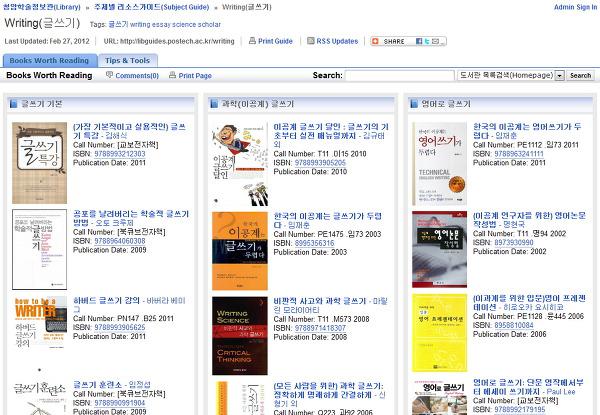Image resolution: width=600 pixels, height=415 pixels.
Task: Open 글쓰기 훈련소 book cover thumbnail
Action: point(39,397)
